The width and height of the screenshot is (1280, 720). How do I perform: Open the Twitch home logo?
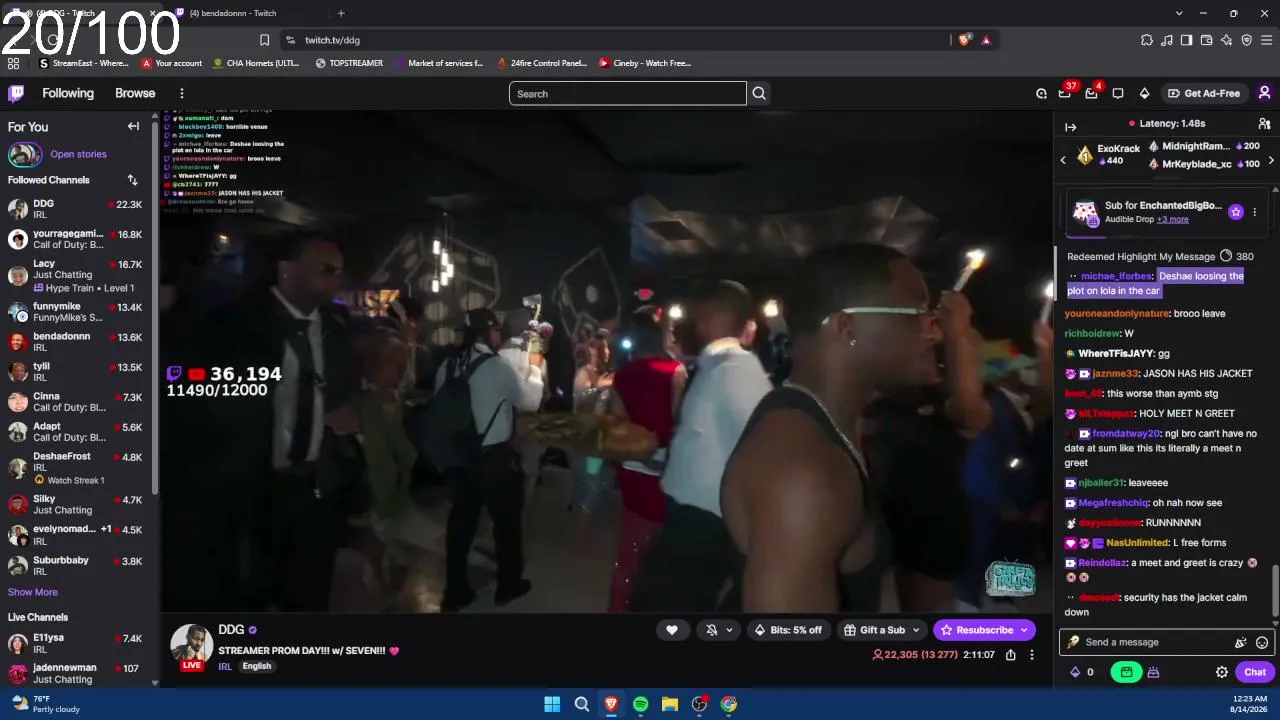[x=16, y=93]
